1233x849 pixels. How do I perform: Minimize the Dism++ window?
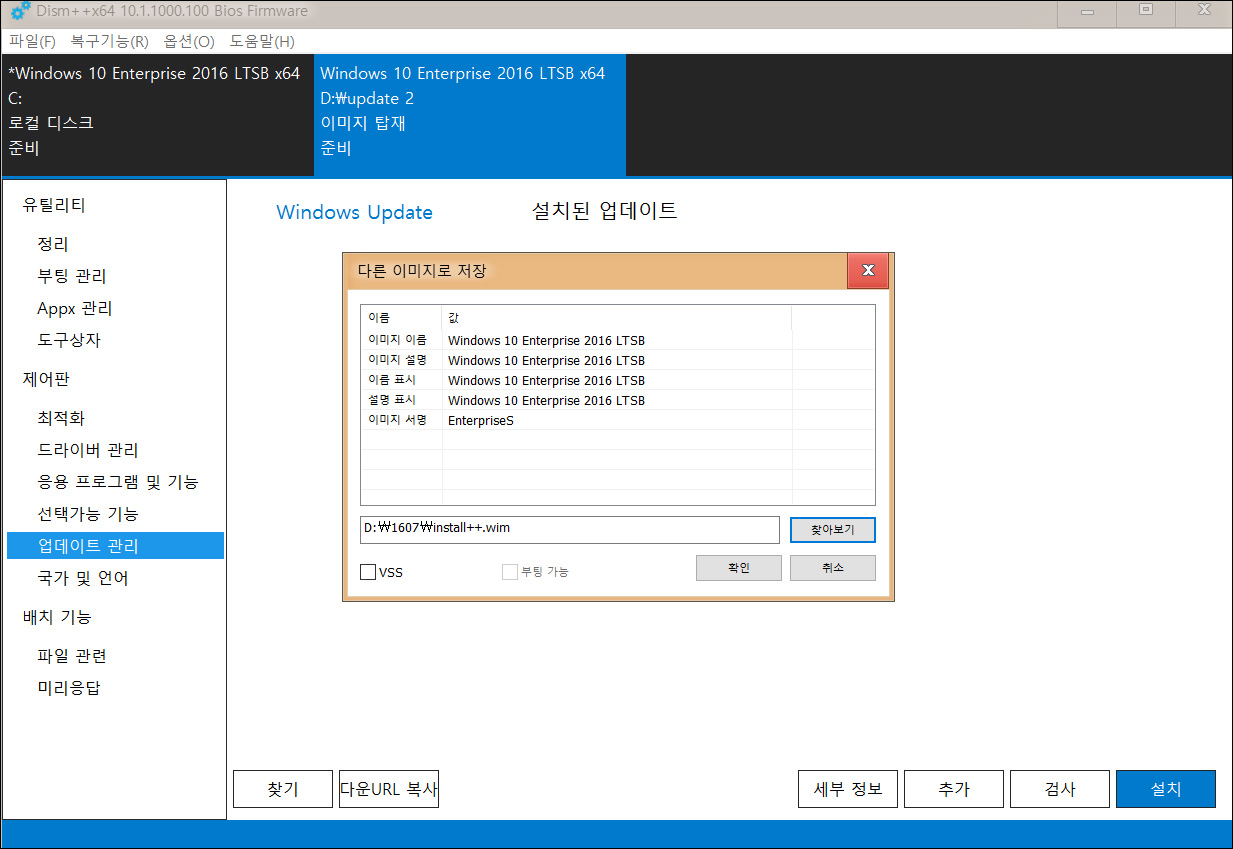coord(1088,12)
